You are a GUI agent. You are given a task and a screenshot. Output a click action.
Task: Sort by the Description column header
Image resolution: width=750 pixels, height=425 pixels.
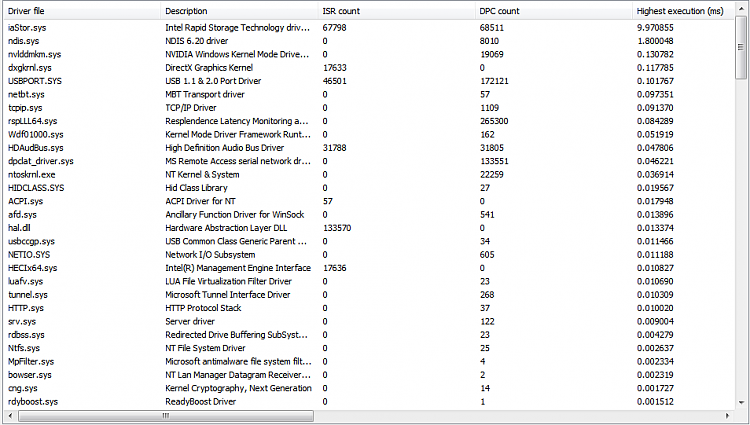(240, 11)
